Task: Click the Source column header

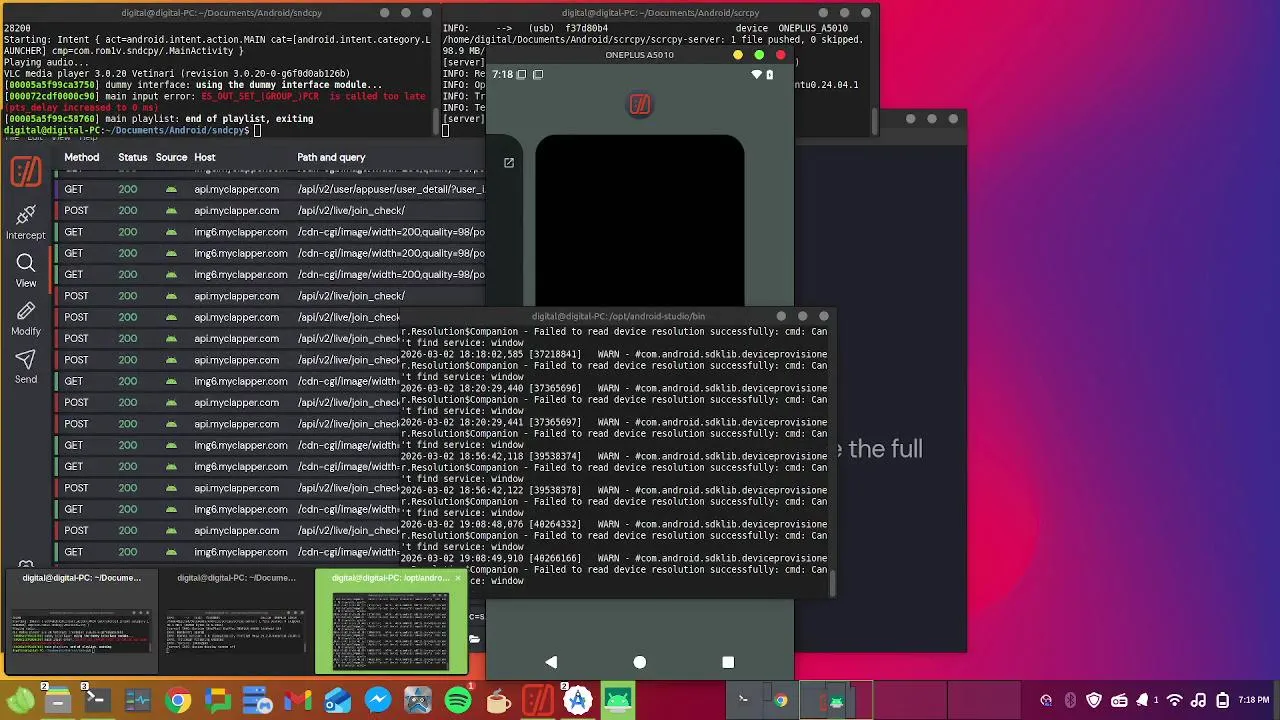Action: pos(171,157)
